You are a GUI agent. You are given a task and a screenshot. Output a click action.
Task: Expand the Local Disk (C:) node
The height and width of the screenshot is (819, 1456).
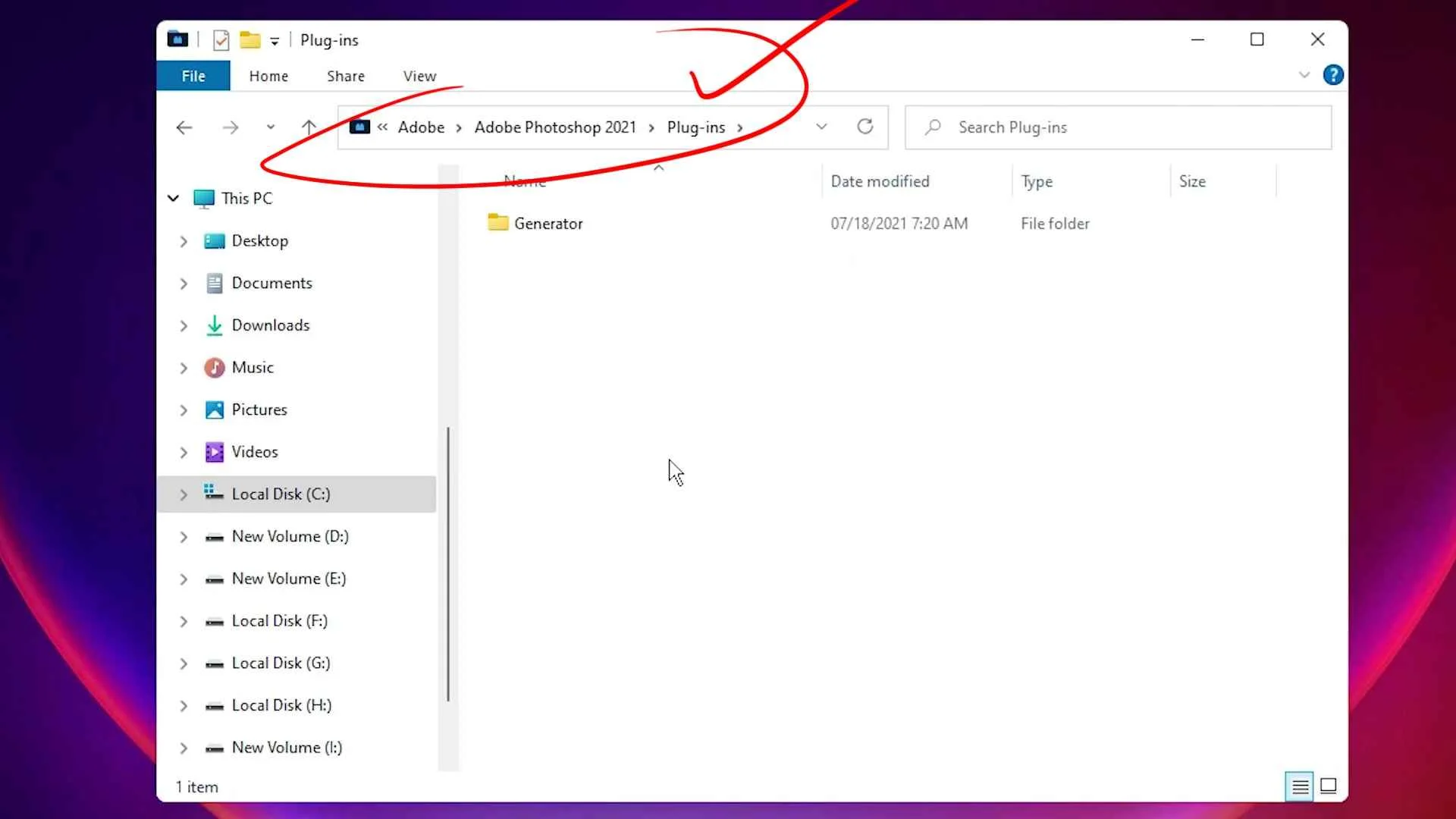click(x=184, y=494)
